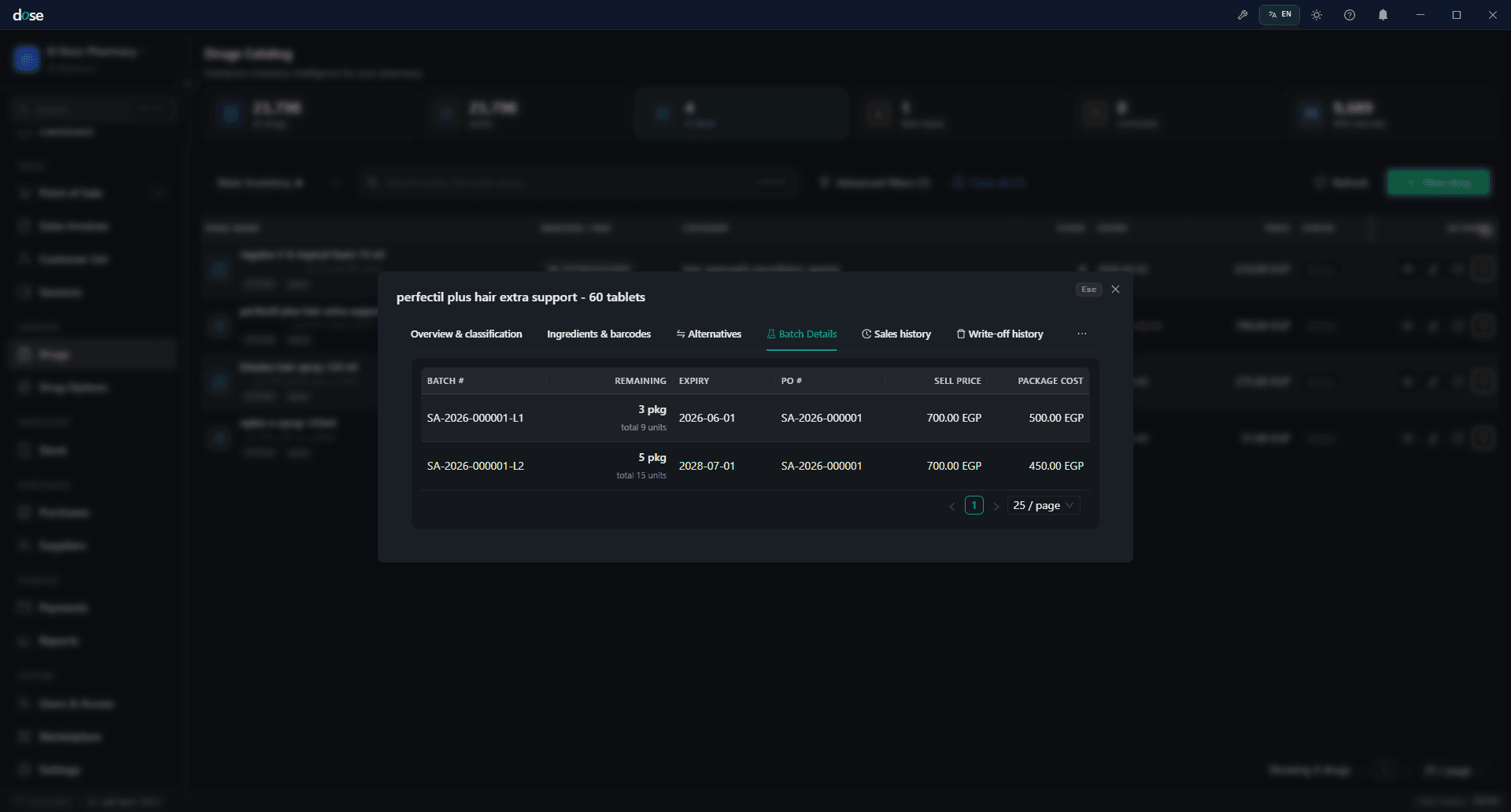Viewport: 1511px width, 812px height.
Task: Select the Batch Details tab
Action: [x=802, y=334]
